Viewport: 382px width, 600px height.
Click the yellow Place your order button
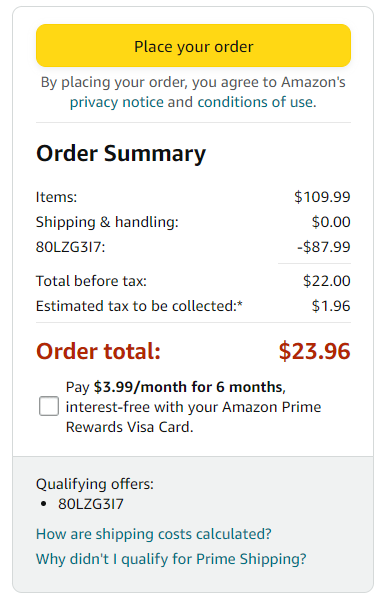(193, 46)
